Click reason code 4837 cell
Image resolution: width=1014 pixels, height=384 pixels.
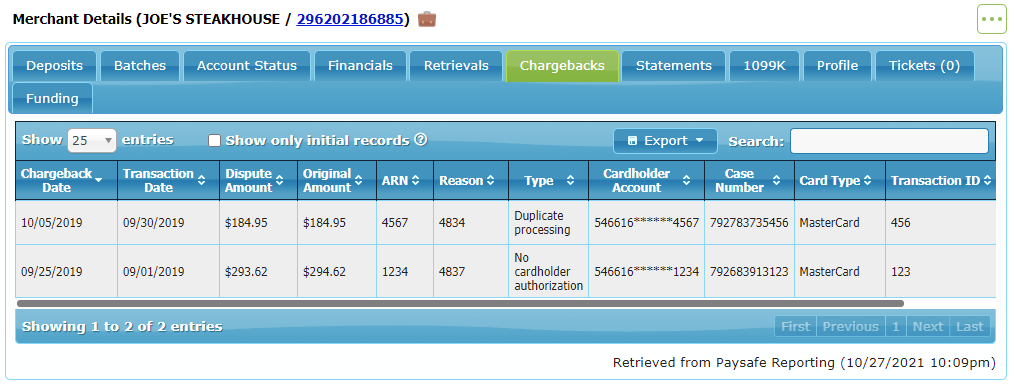click(471, 272)
